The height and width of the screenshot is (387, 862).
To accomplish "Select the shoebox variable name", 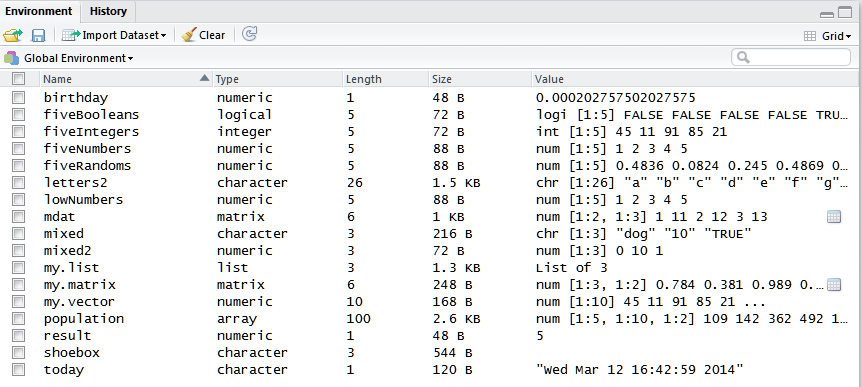I will [71, 352].
